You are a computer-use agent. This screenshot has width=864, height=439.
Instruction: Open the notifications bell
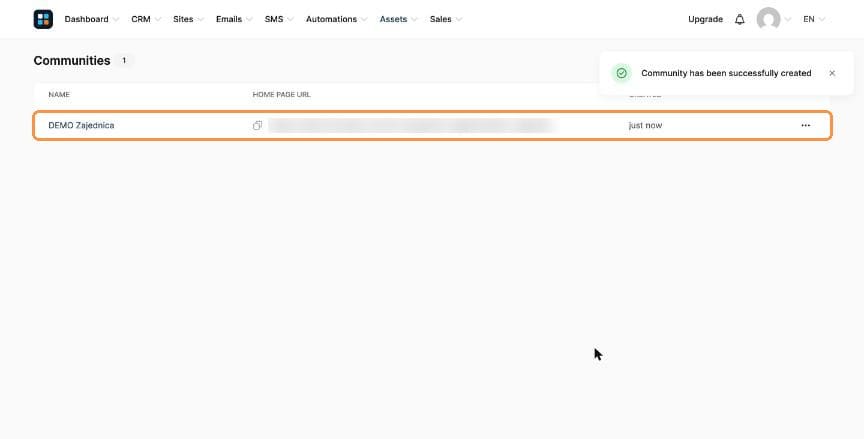pyautogui.click(x=739, y=19)
